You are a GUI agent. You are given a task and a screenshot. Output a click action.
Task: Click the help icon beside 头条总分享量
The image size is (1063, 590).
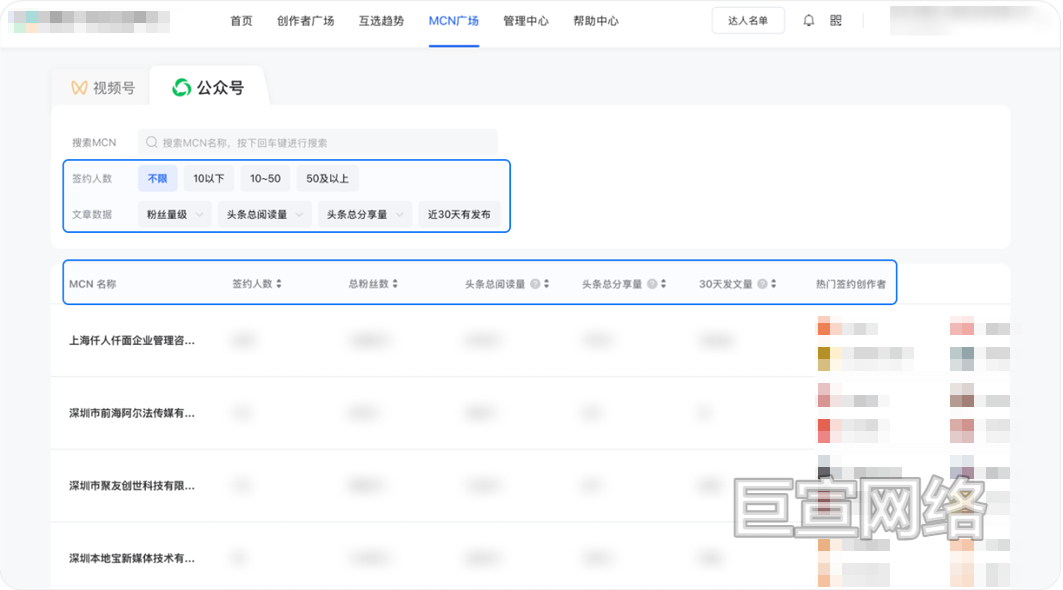coord(652,284)
